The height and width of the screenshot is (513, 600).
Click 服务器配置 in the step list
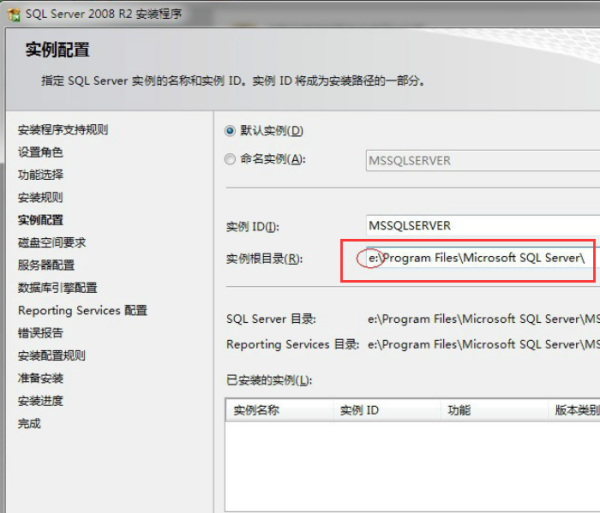[46, 265]
